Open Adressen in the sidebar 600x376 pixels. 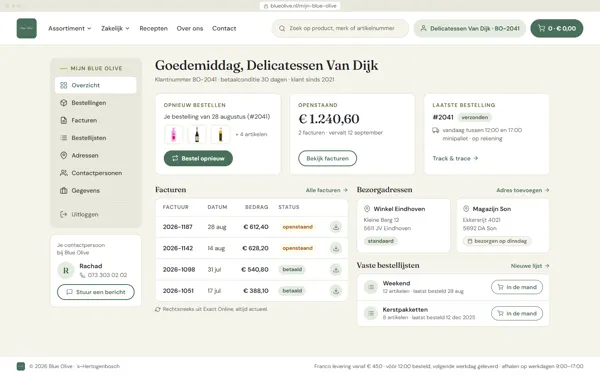click(x=95, y=155)
